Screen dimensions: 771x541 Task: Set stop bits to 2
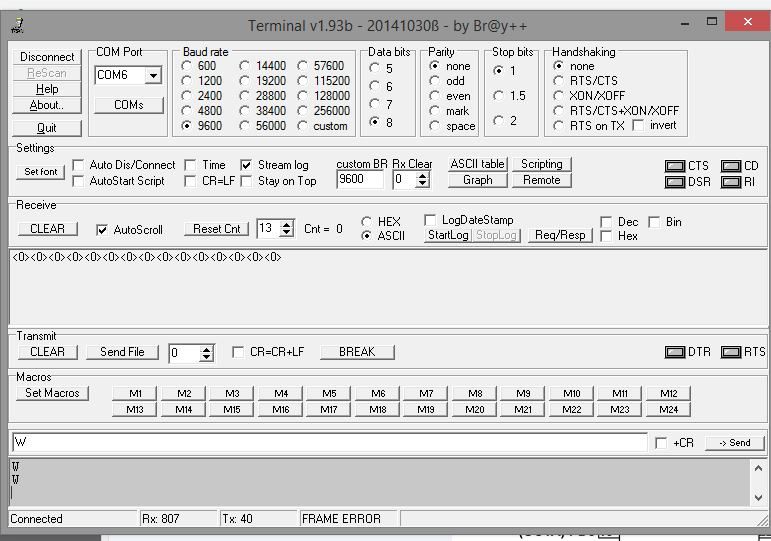point(499,120)
